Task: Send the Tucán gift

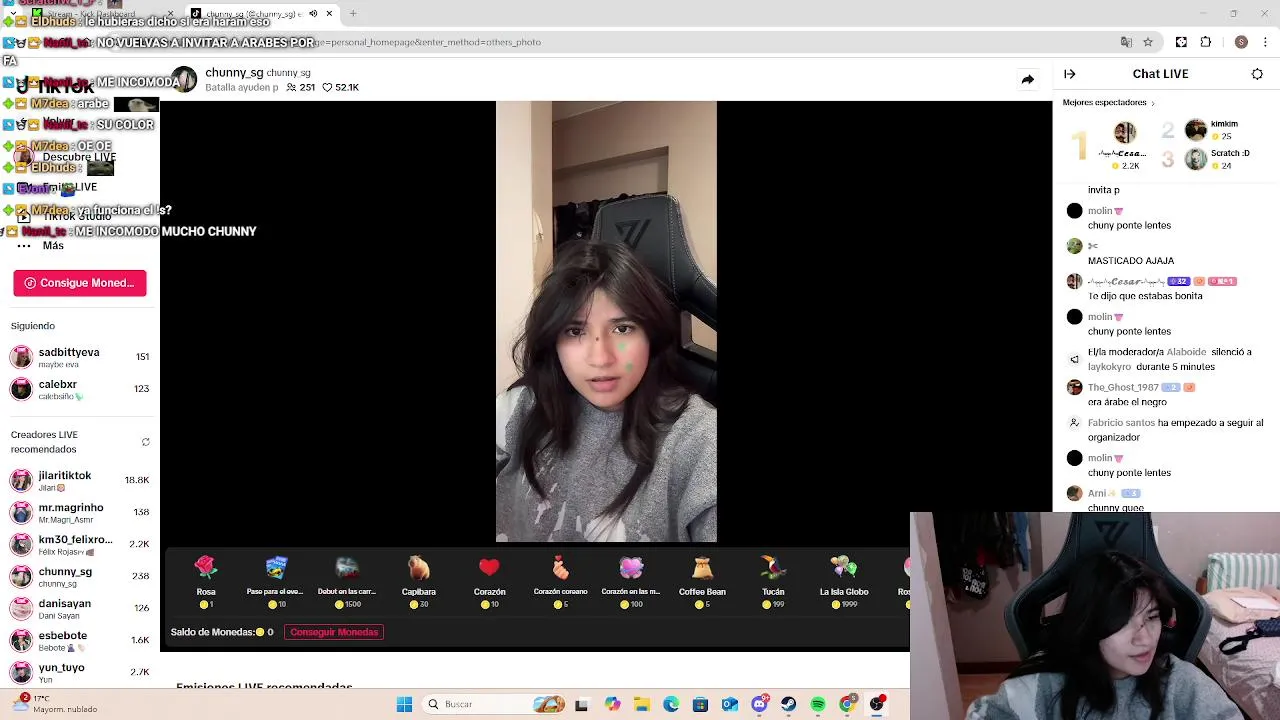Action: pos(773,582)
